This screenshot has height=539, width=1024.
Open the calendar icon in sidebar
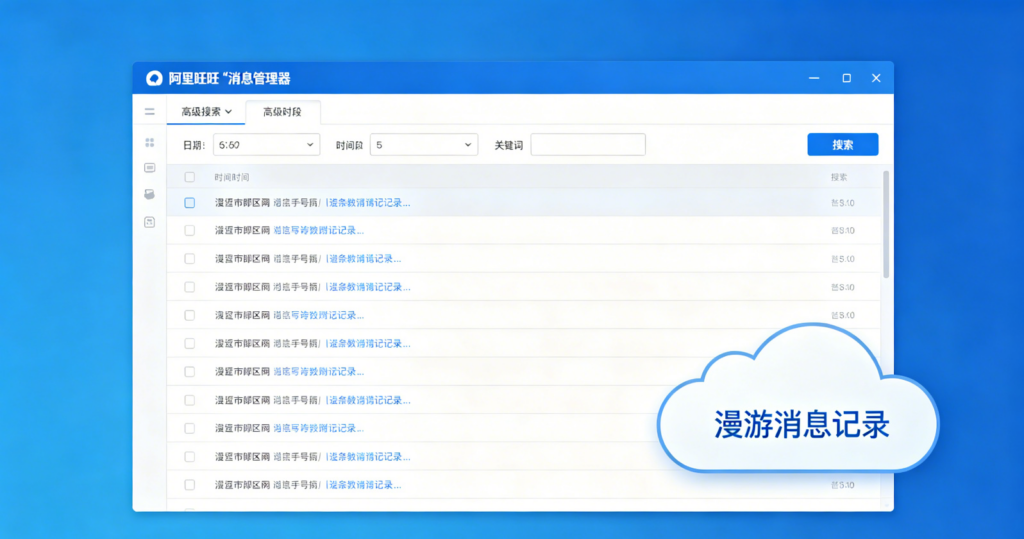150,222
